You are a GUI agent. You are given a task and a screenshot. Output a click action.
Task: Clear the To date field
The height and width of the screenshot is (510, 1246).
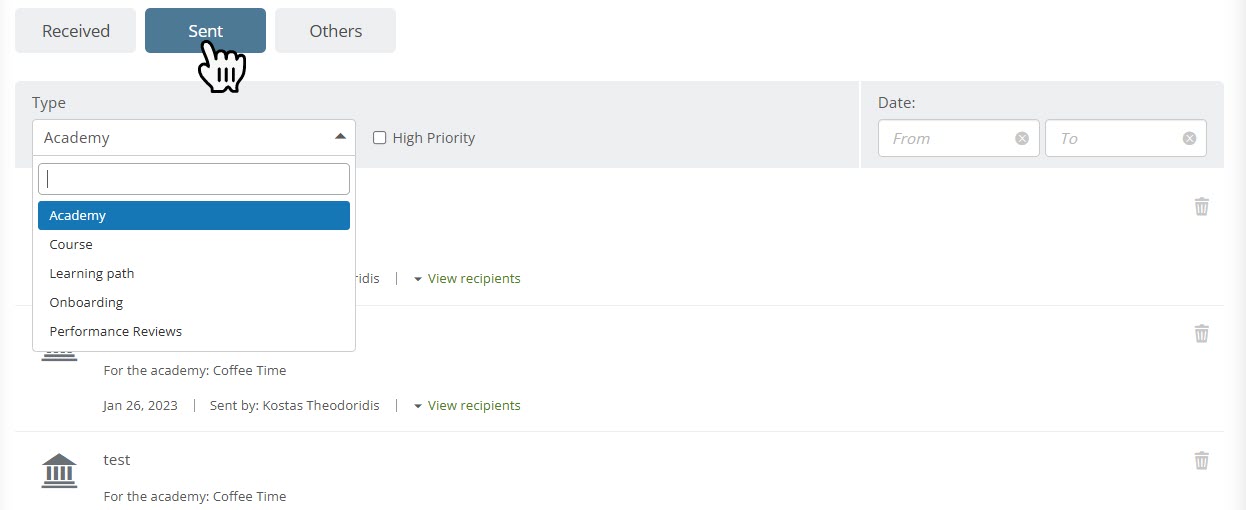click(1189, 139)
